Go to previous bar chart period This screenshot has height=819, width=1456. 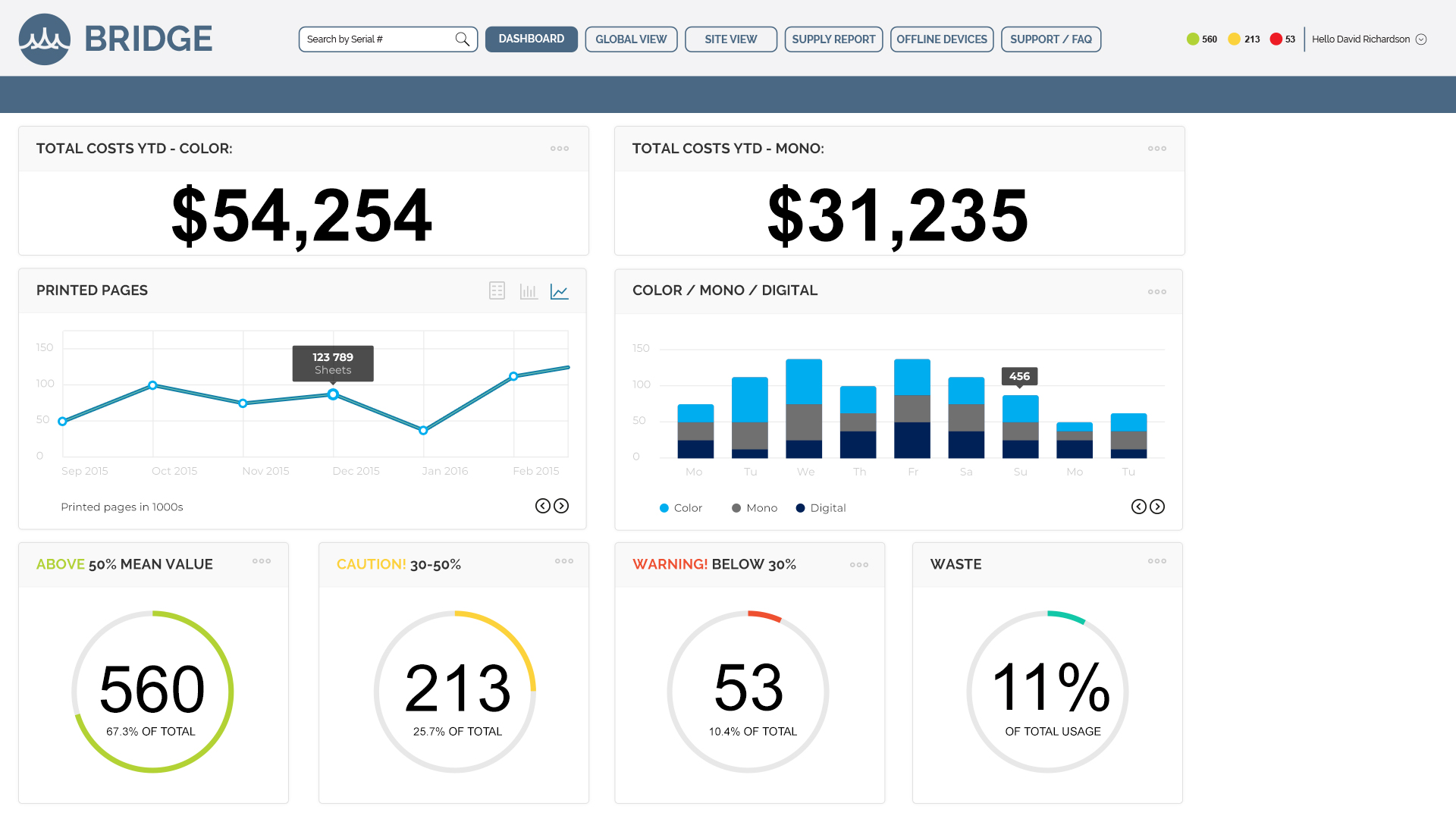pyautogui.click(x=1139, y=507)
